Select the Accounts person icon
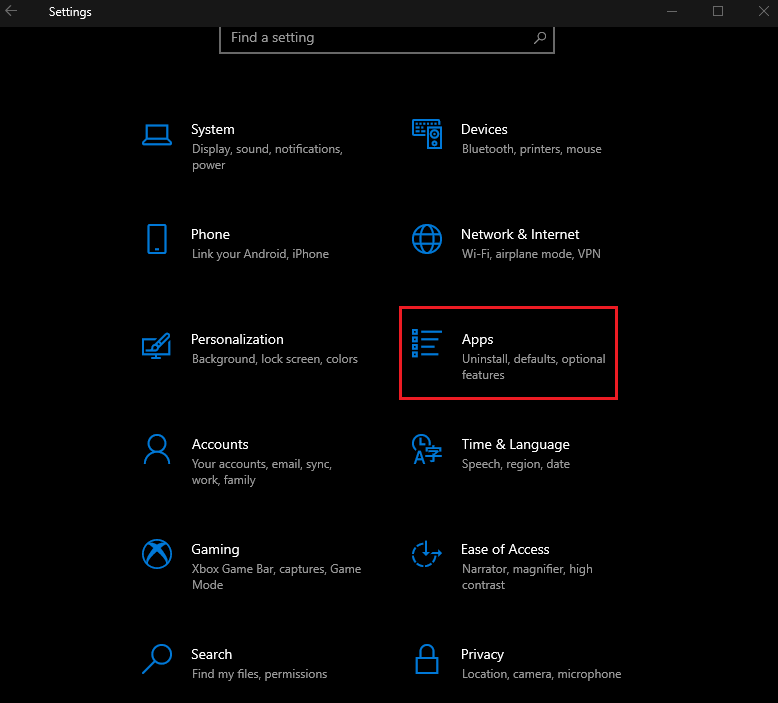 tap(157, 449)
